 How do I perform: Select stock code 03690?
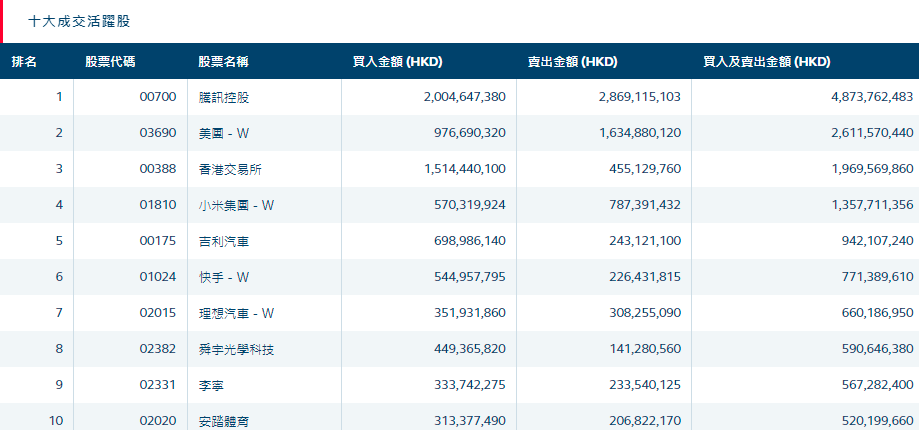pyautogui.click(x=158, y=133)
